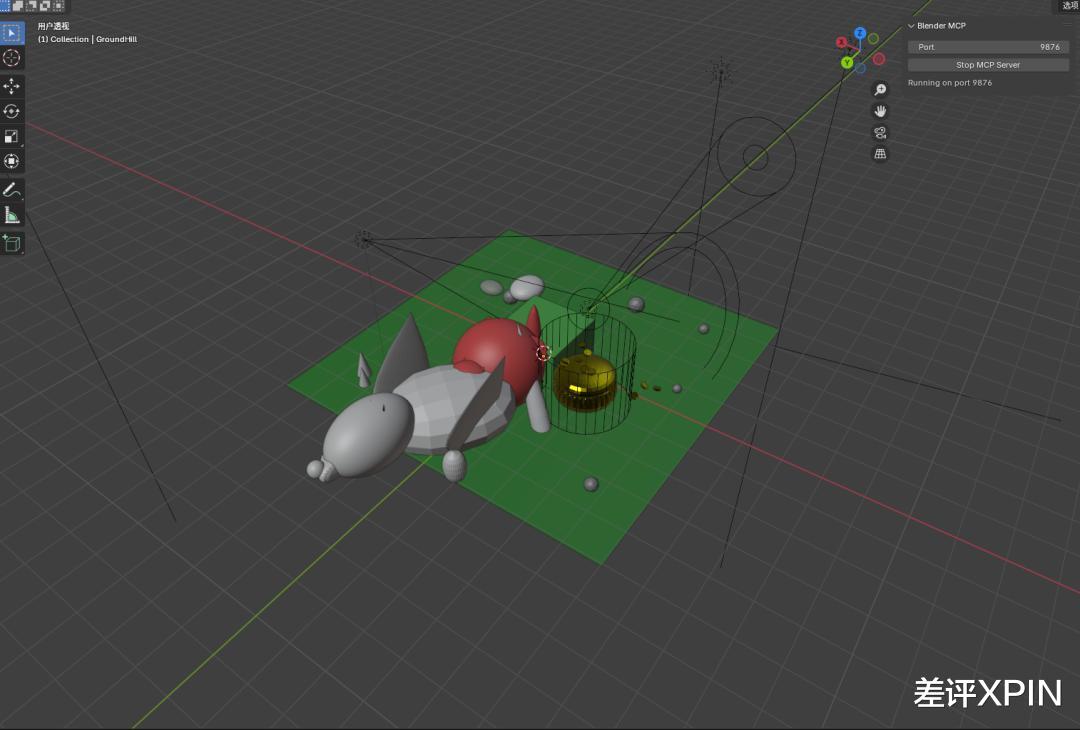Click the hollow green negative Y gizmo circle
This screenshot has width=1080, height=730.
(873, 39)
